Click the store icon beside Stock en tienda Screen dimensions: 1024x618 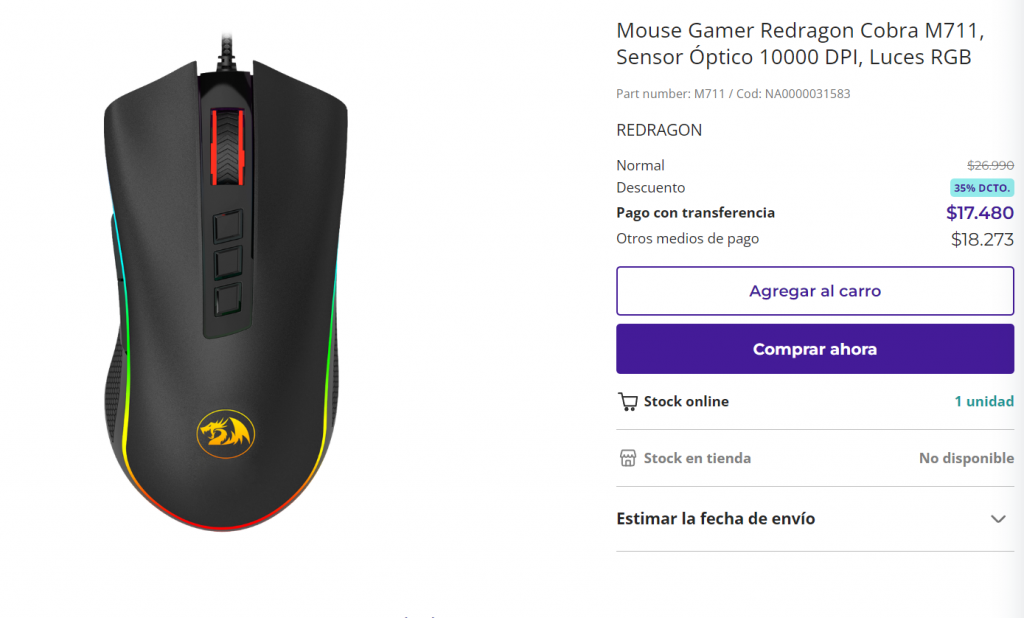(x=628, y=458)
